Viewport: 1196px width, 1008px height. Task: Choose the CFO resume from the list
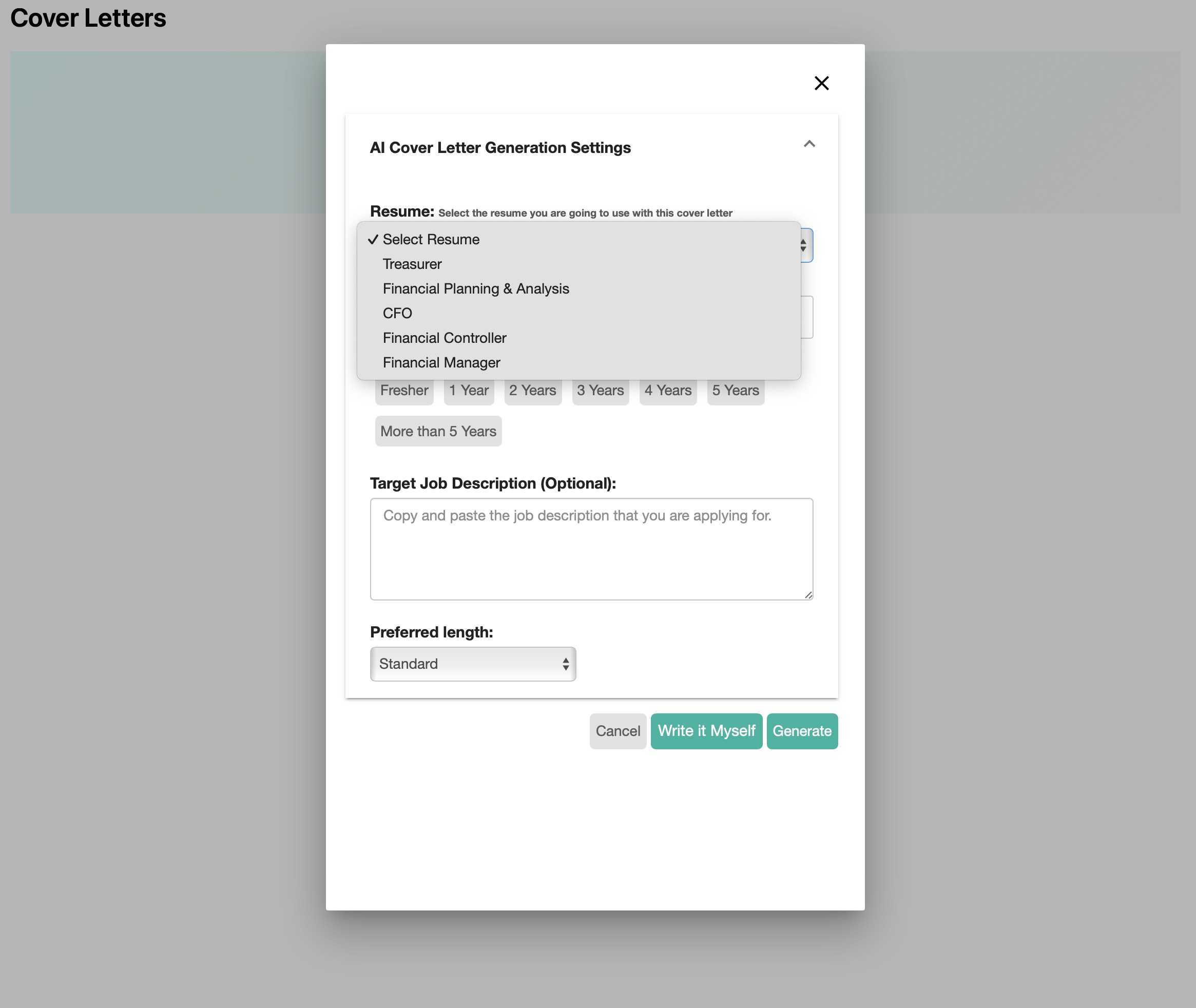397,313
